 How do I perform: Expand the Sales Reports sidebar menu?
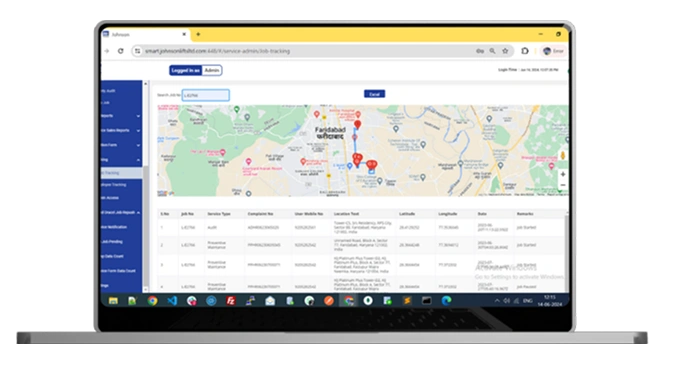point(121,130)
